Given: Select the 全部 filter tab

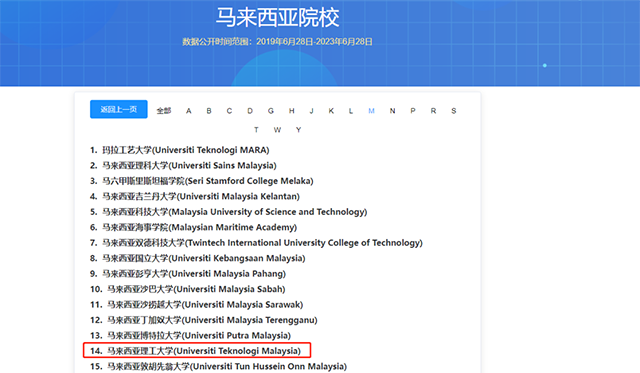Looking at the screenshot, I should (164, 111).
